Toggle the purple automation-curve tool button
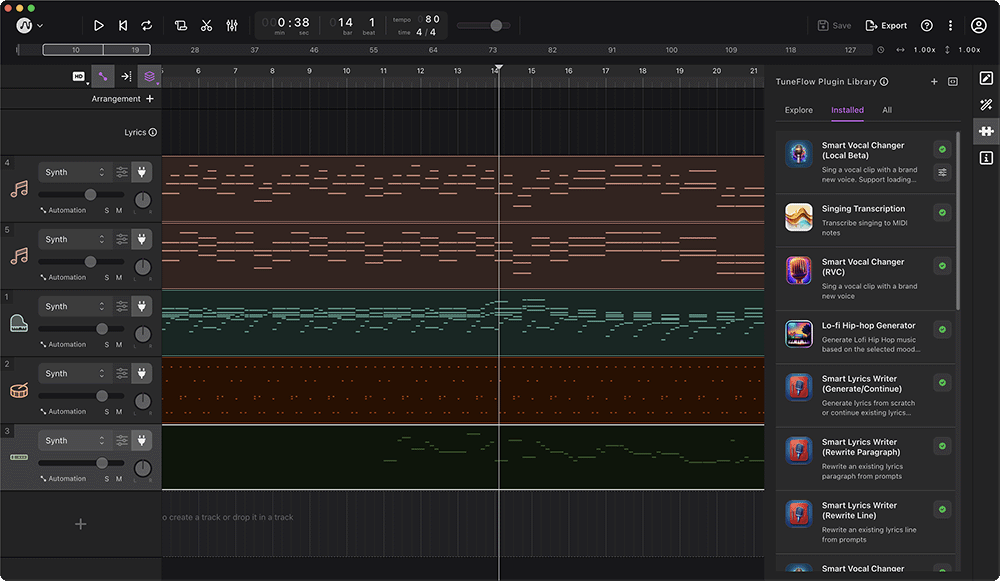This screenshot has height=581, width=1000. pyautogui.click(x=103, y=77)
